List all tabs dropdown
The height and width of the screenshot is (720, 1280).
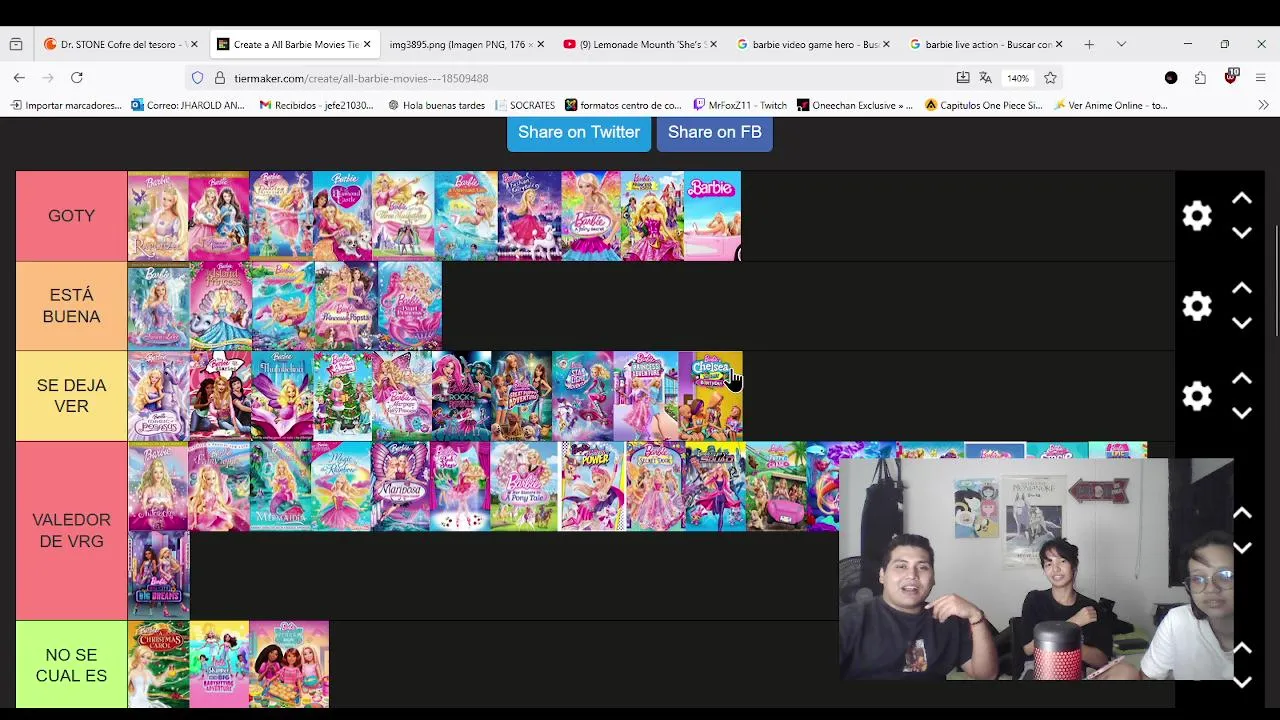pos(1121,44)
